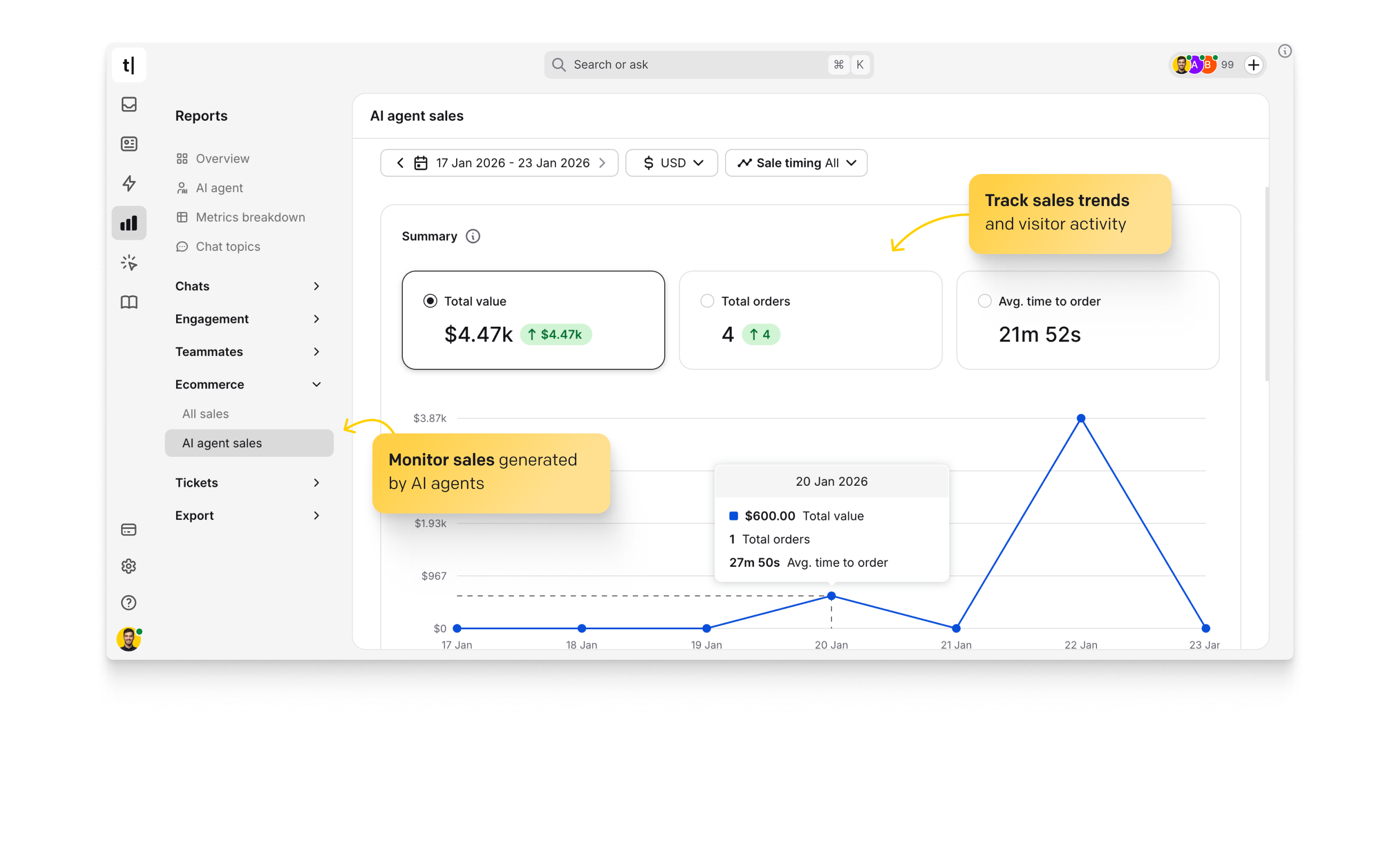This screenshot has height=854, width=1400.
Task: Open the Chat topics report
Action: point(227,246)
